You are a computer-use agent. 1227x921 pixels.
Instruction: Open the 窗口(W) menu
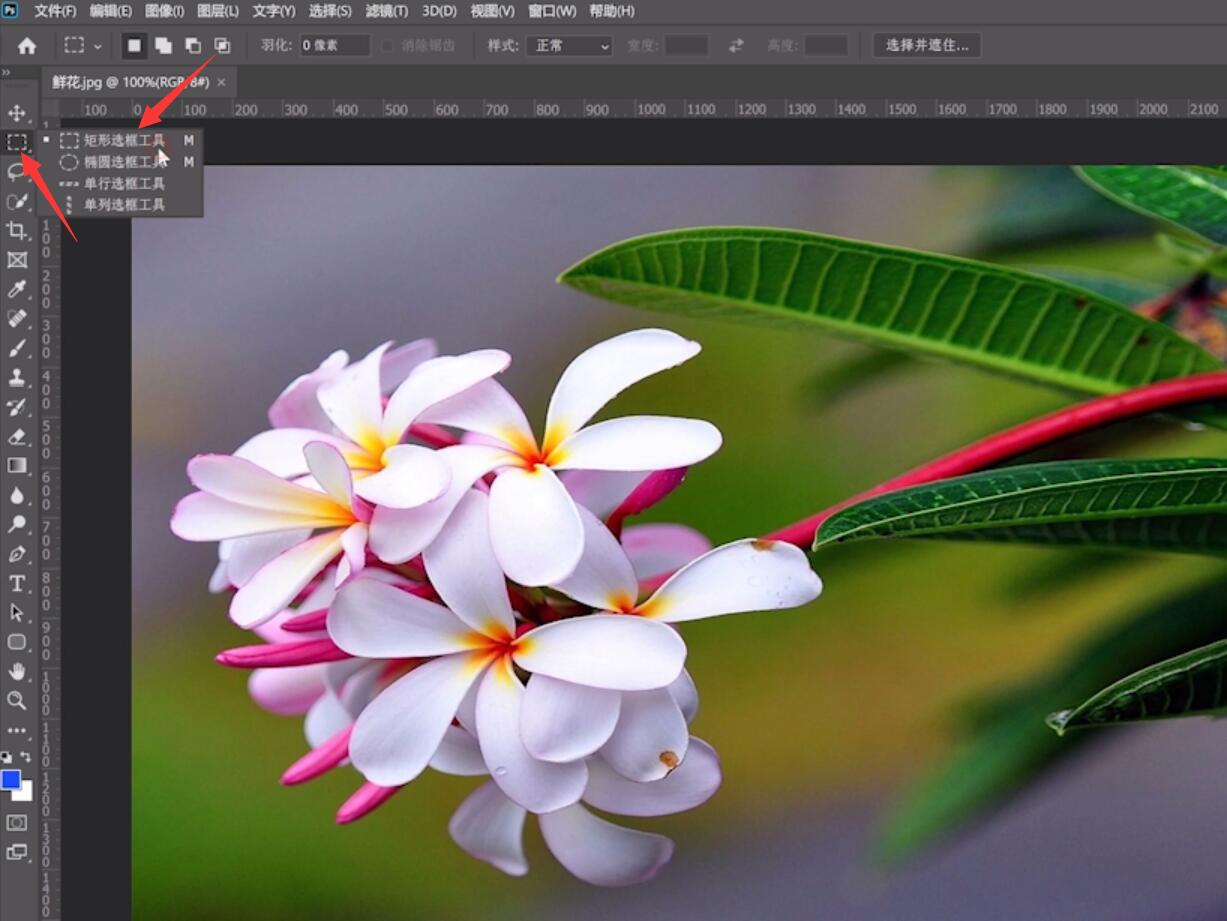pyautogui.click(x=552, y=11)
